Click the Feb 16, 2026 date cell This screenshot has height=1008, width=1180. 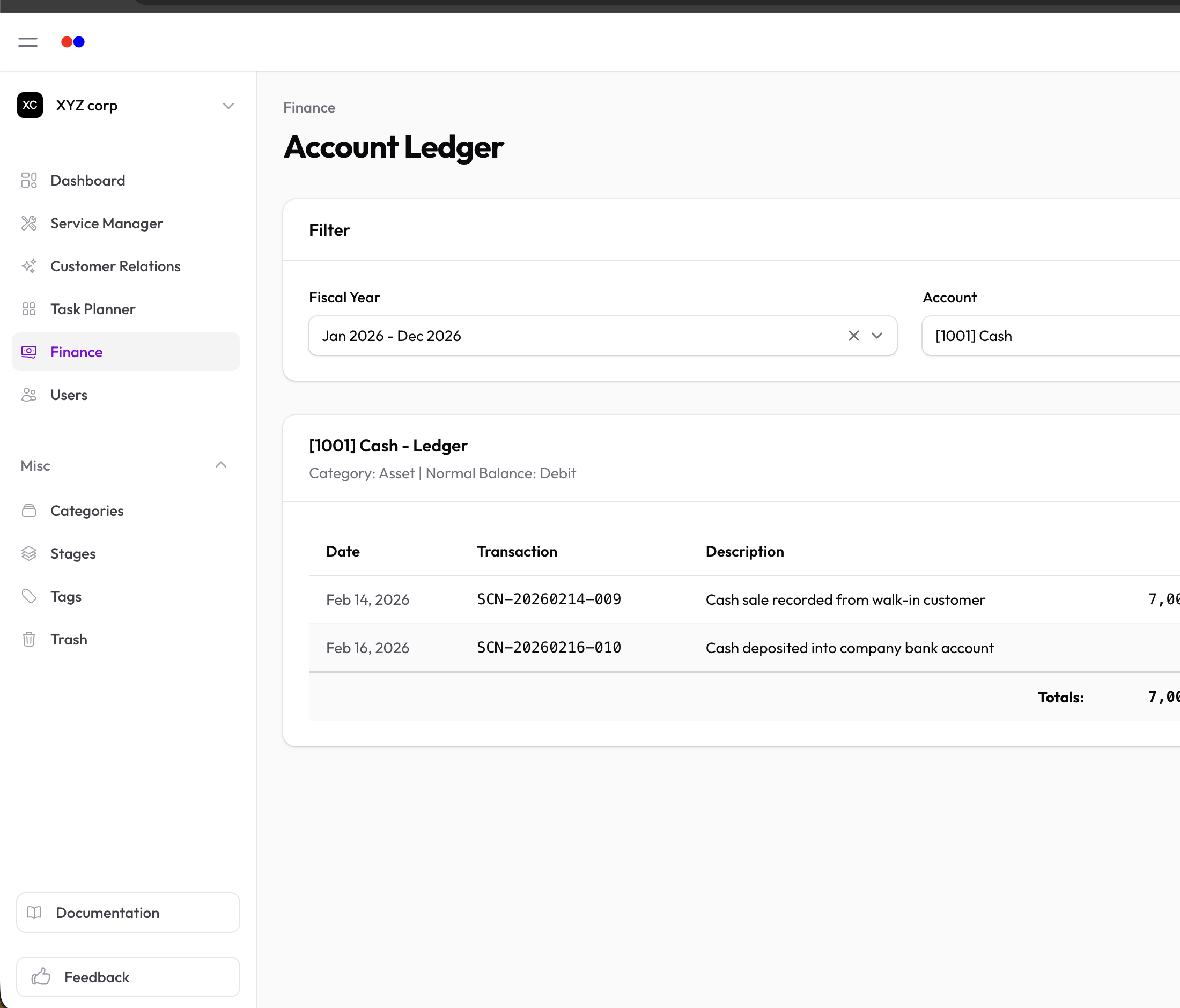pyautogui.click(x=368, y=648)
